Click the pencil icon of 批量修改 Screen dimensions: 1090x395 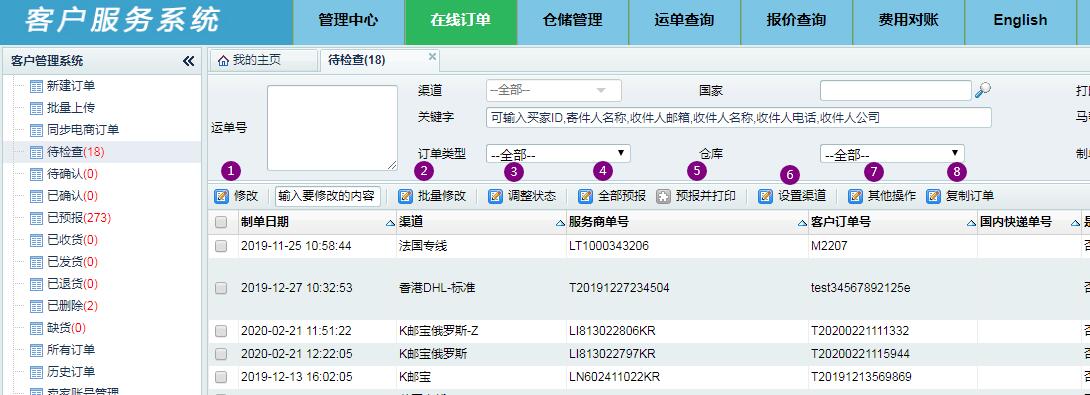(x=405, y=196)
